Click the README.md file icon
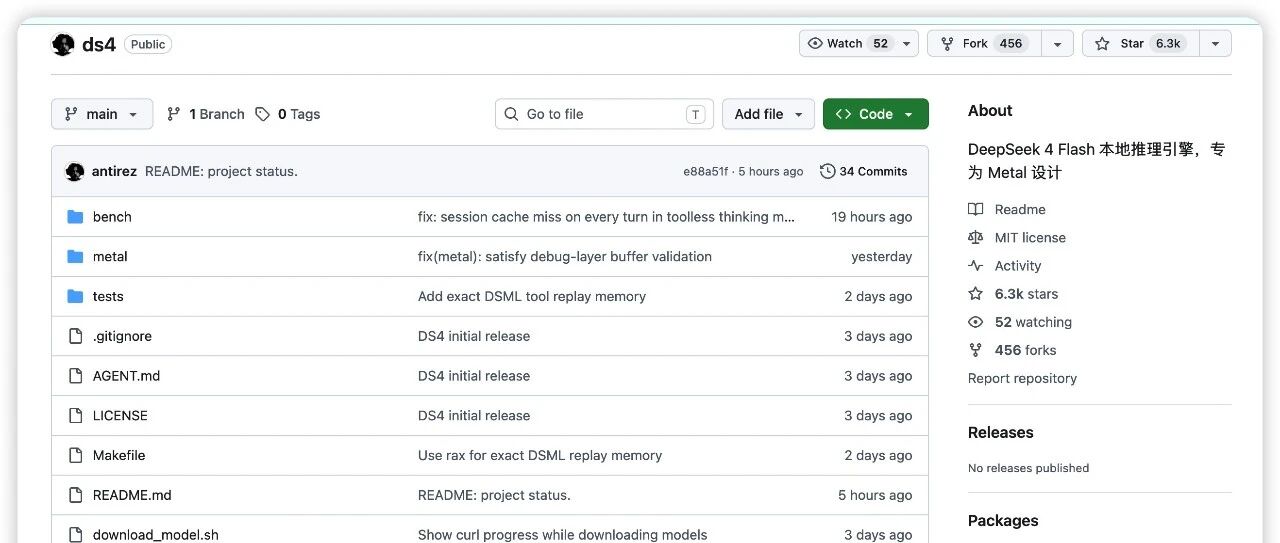1280x543 pixels. [75, 495]
